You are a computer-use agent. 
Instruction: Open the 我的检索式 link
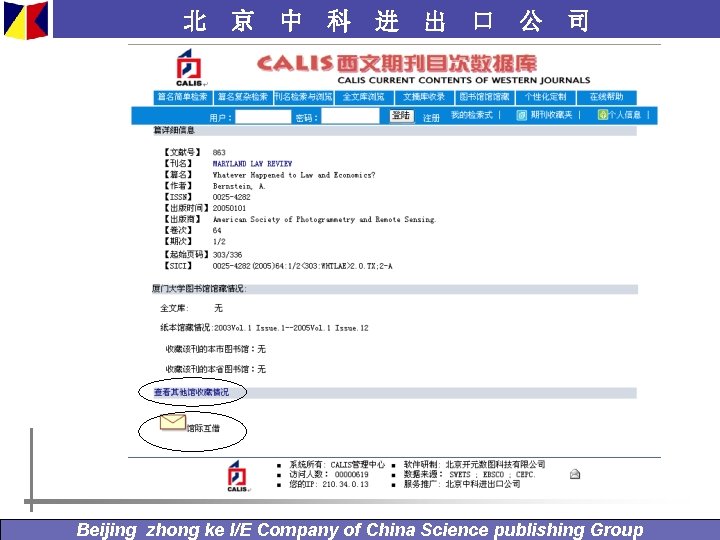pyautogui.click(x=472, y=115)
